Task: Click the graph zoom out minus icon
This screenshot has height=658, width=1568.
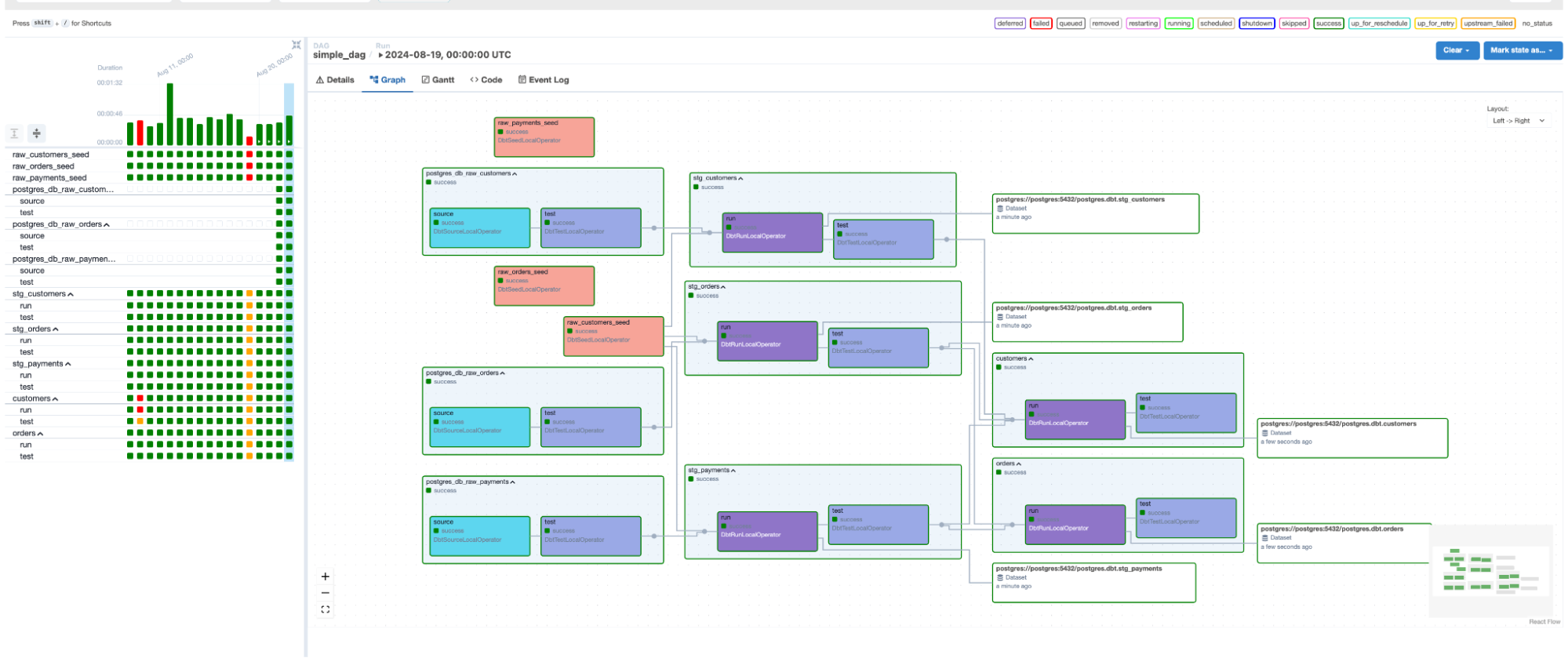Action: [x=326, y=593]
